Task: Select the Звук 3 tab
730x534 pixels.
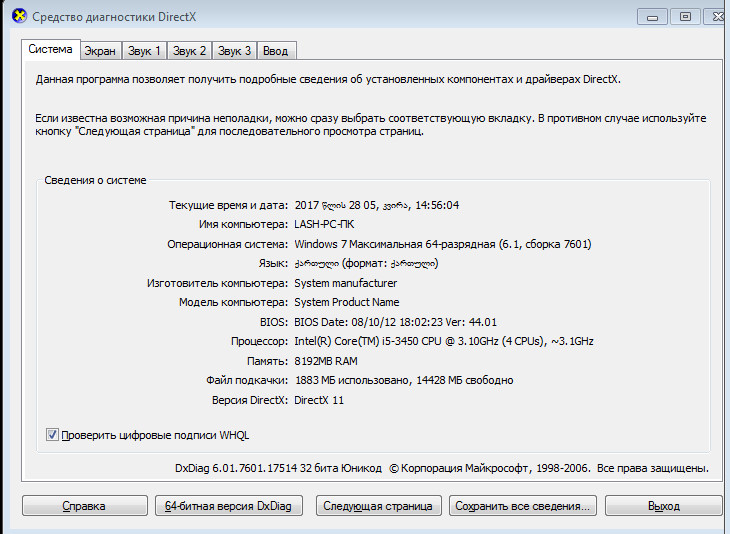Action: pos(234,51)
